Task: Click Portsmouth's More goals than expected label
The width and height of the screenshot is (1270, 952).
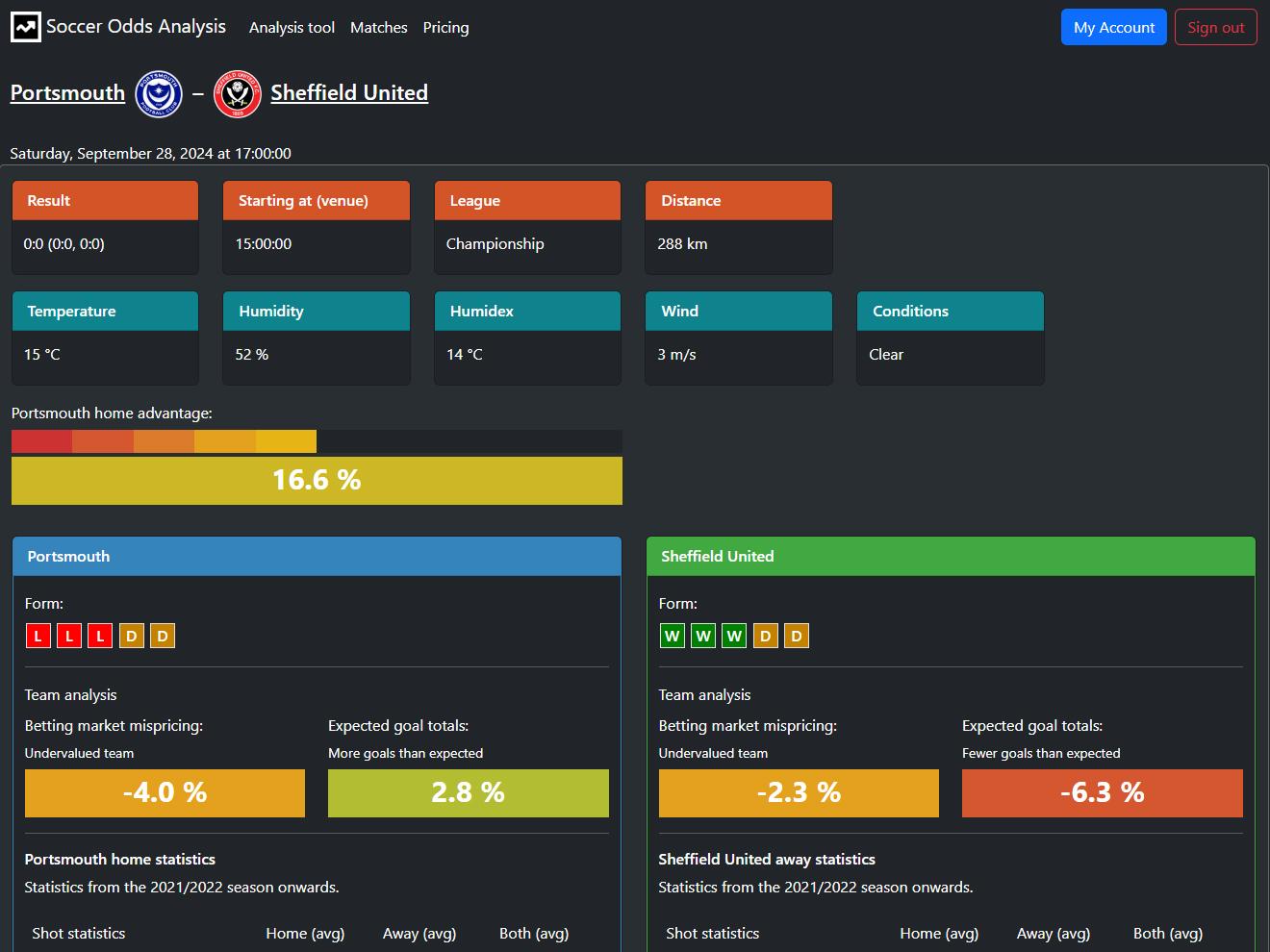Action: click(405, 754)
